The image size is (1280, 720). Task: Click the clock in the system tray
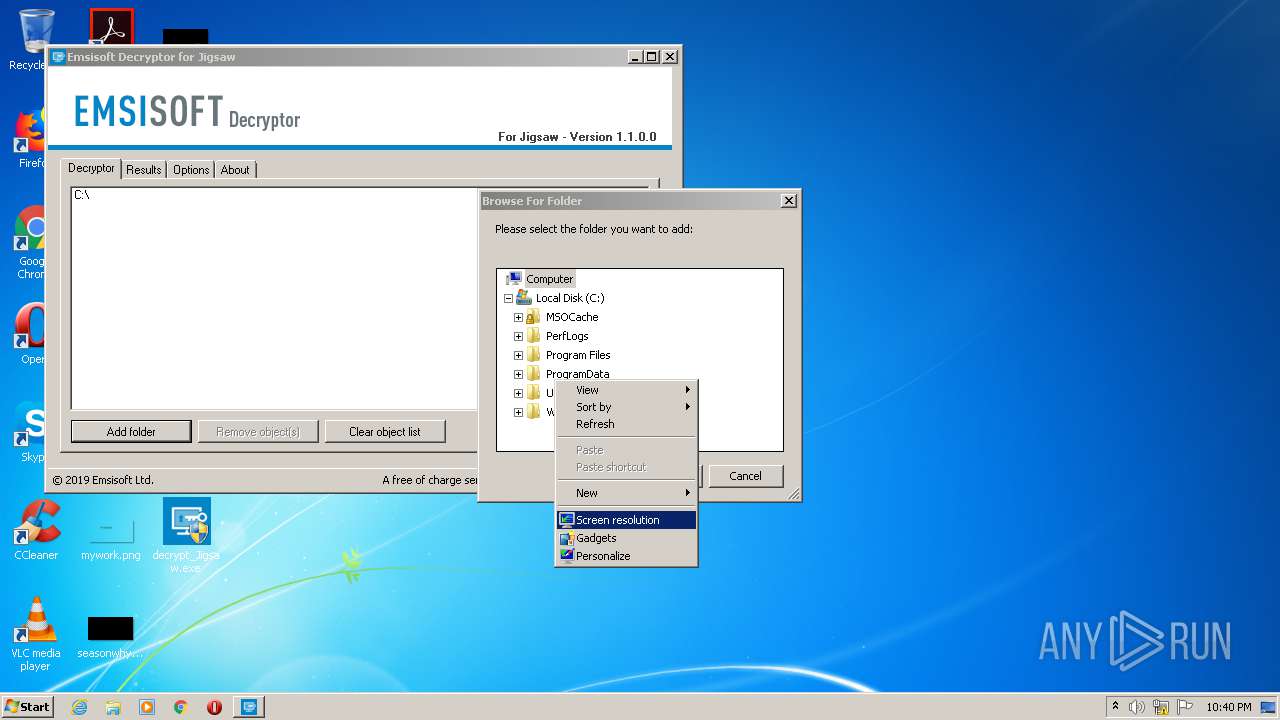tap(1228, 707)
